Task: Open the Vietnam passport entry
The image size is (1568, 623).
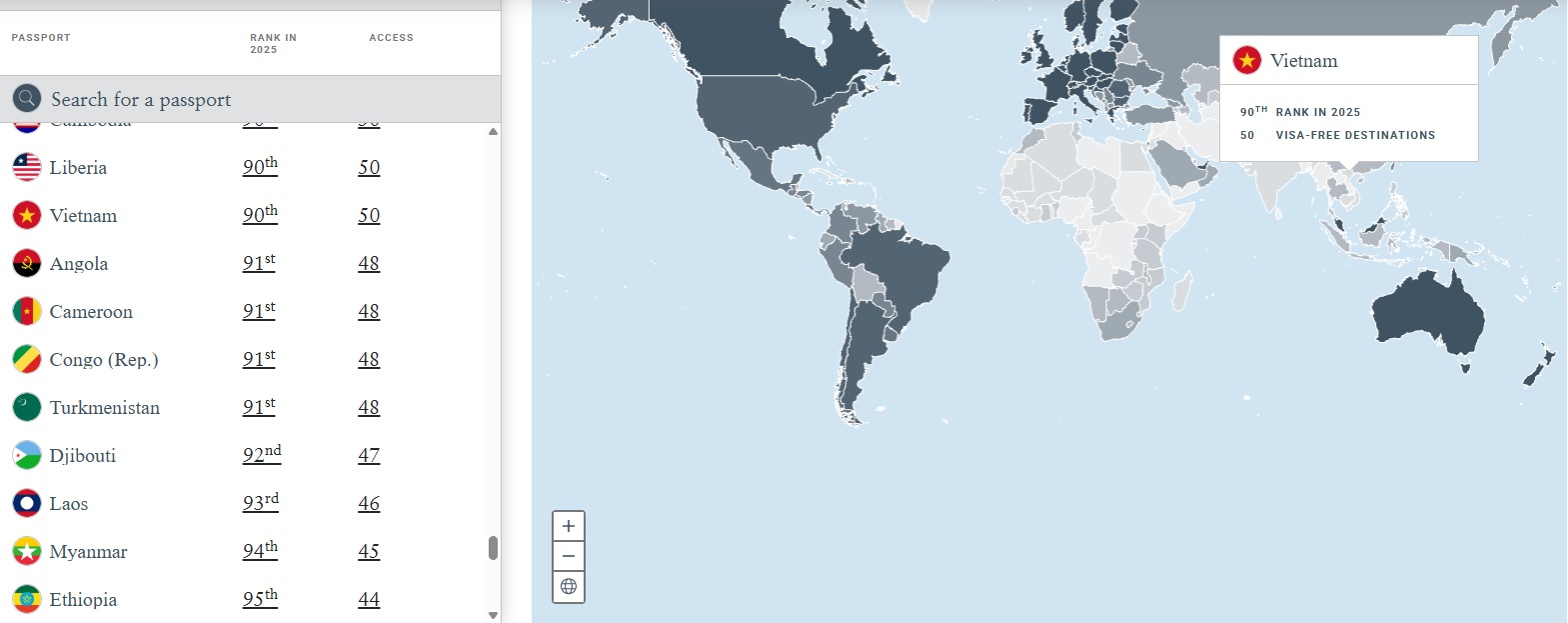Action: coord(83,216)
